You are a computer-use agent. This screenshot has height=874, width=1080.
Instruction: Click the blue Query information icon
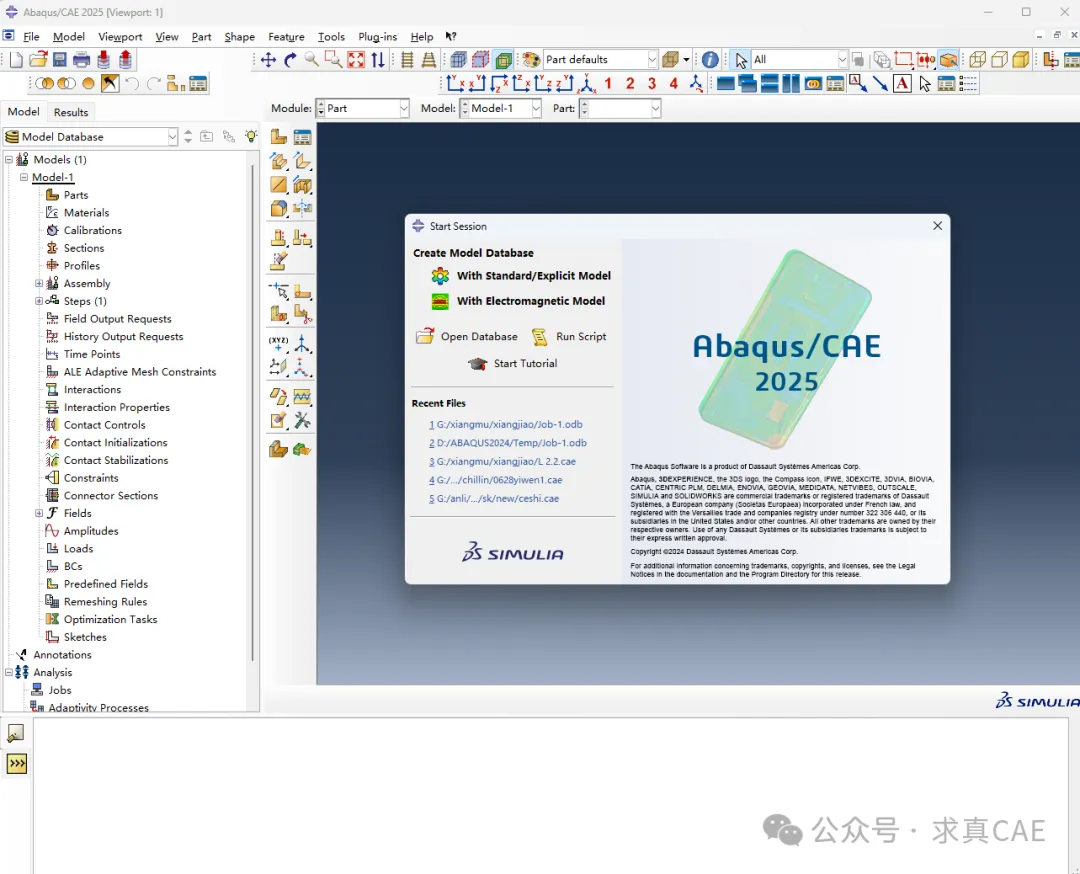coord(710,60)
